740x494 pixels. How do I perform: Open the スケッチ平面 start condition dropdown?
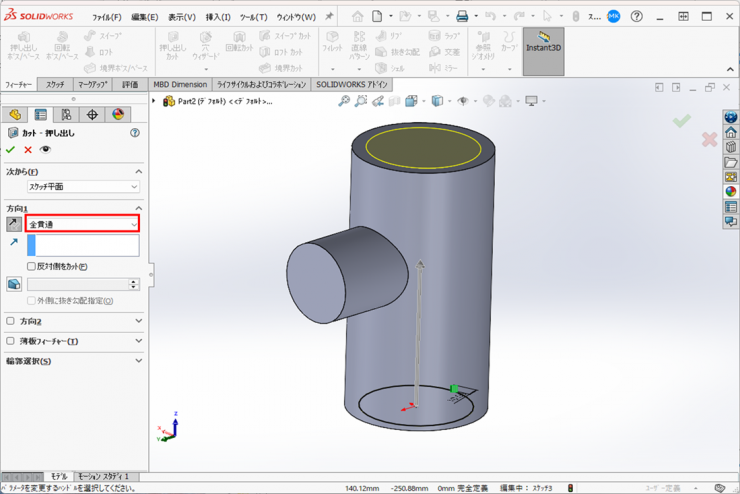82,187
